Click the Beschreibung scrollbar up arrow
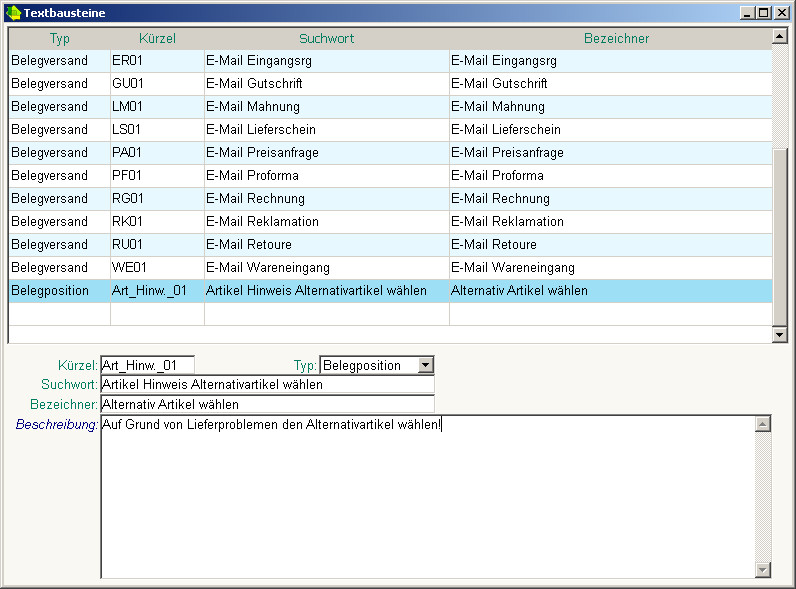The image size is (796, 589). coord(762,424)
